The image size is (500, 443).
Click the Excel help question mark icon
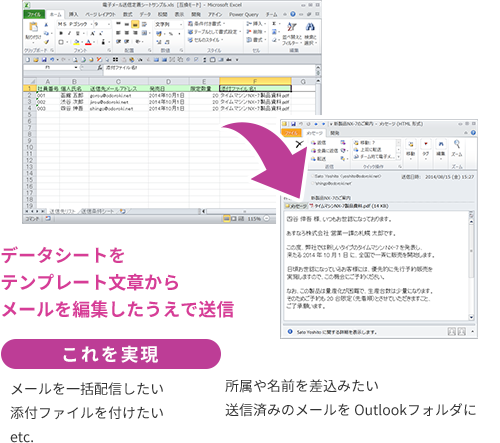(293, 14)
